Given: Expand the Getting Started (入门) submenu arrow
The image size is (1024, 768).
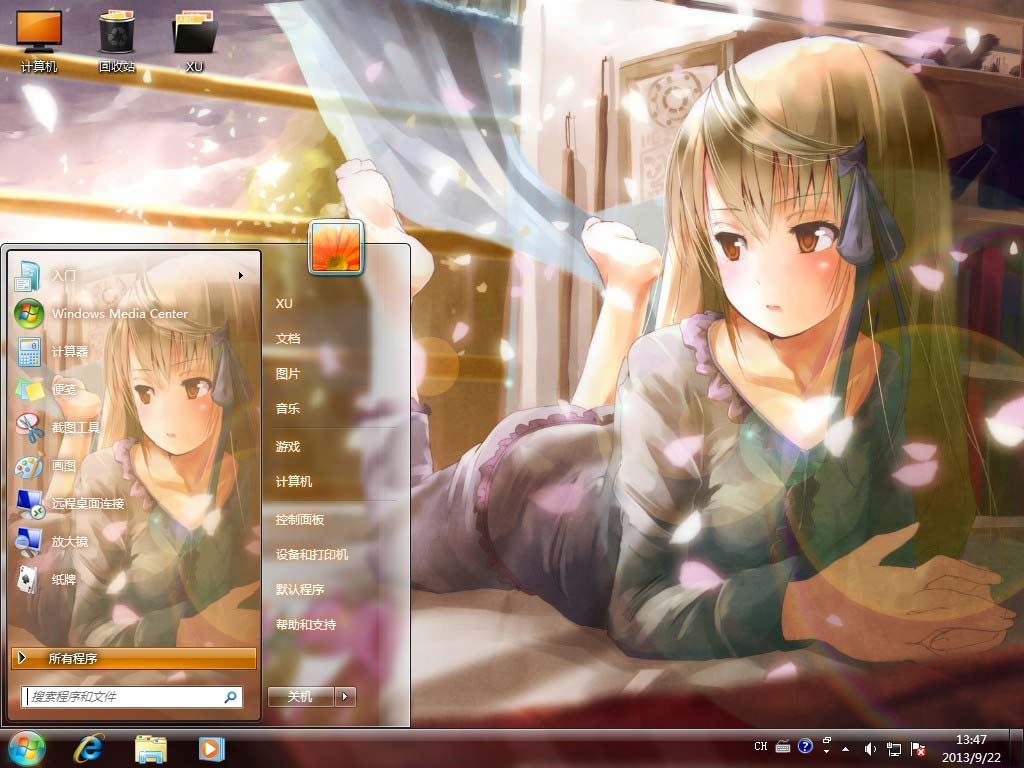Looking at the screenshot, I should pos(240,275).
